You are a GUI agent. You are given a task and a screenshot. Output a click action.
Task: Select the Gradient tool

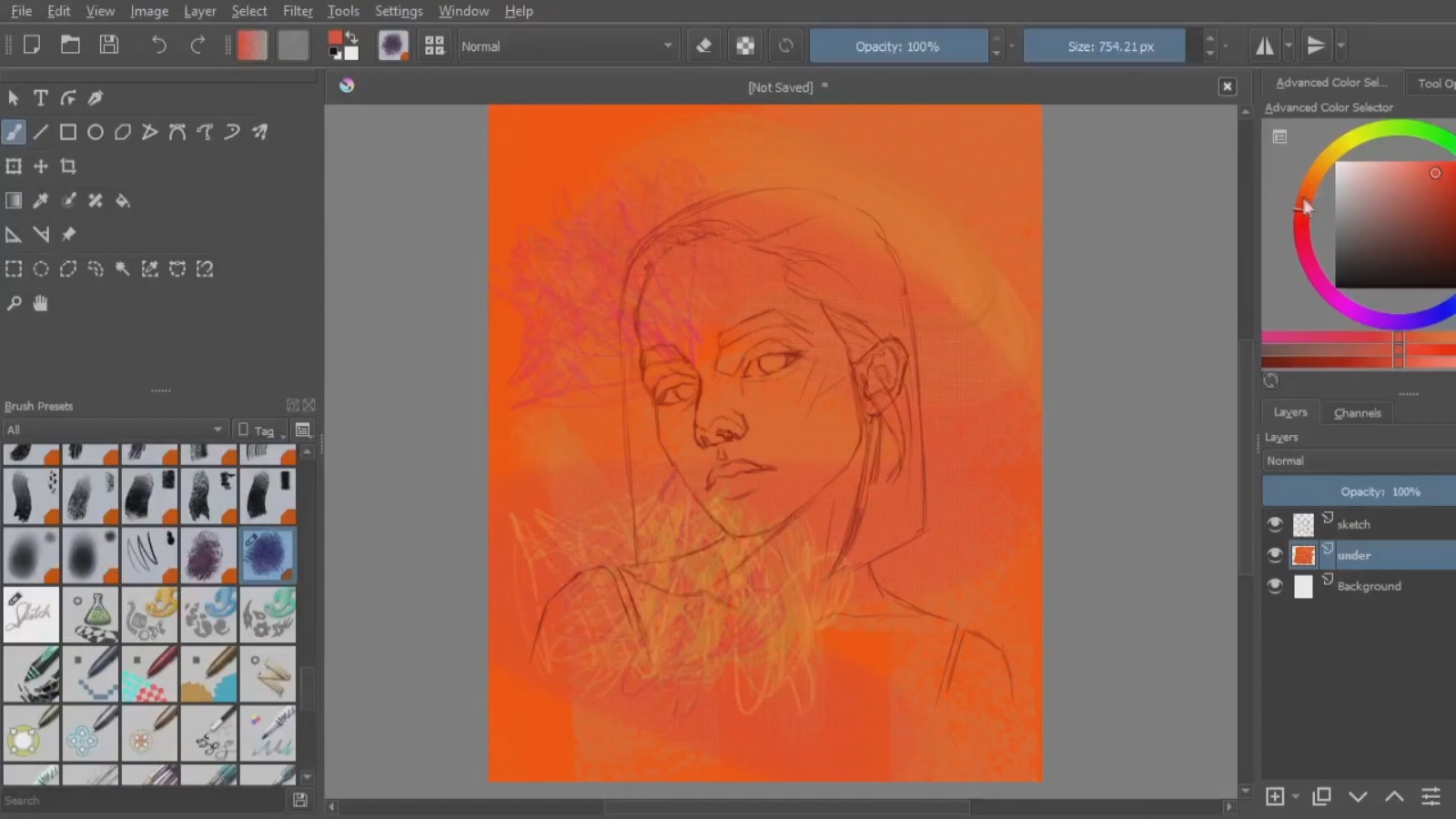[14, 200]
